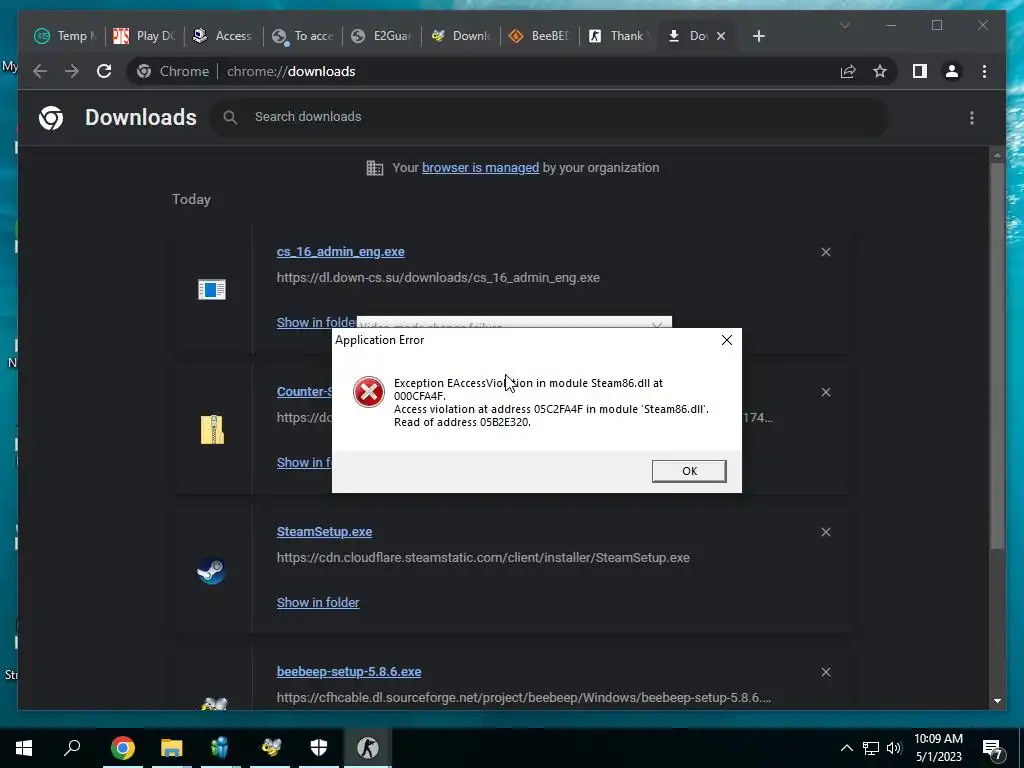Open Windows taskbar search

tap(72, 748)
